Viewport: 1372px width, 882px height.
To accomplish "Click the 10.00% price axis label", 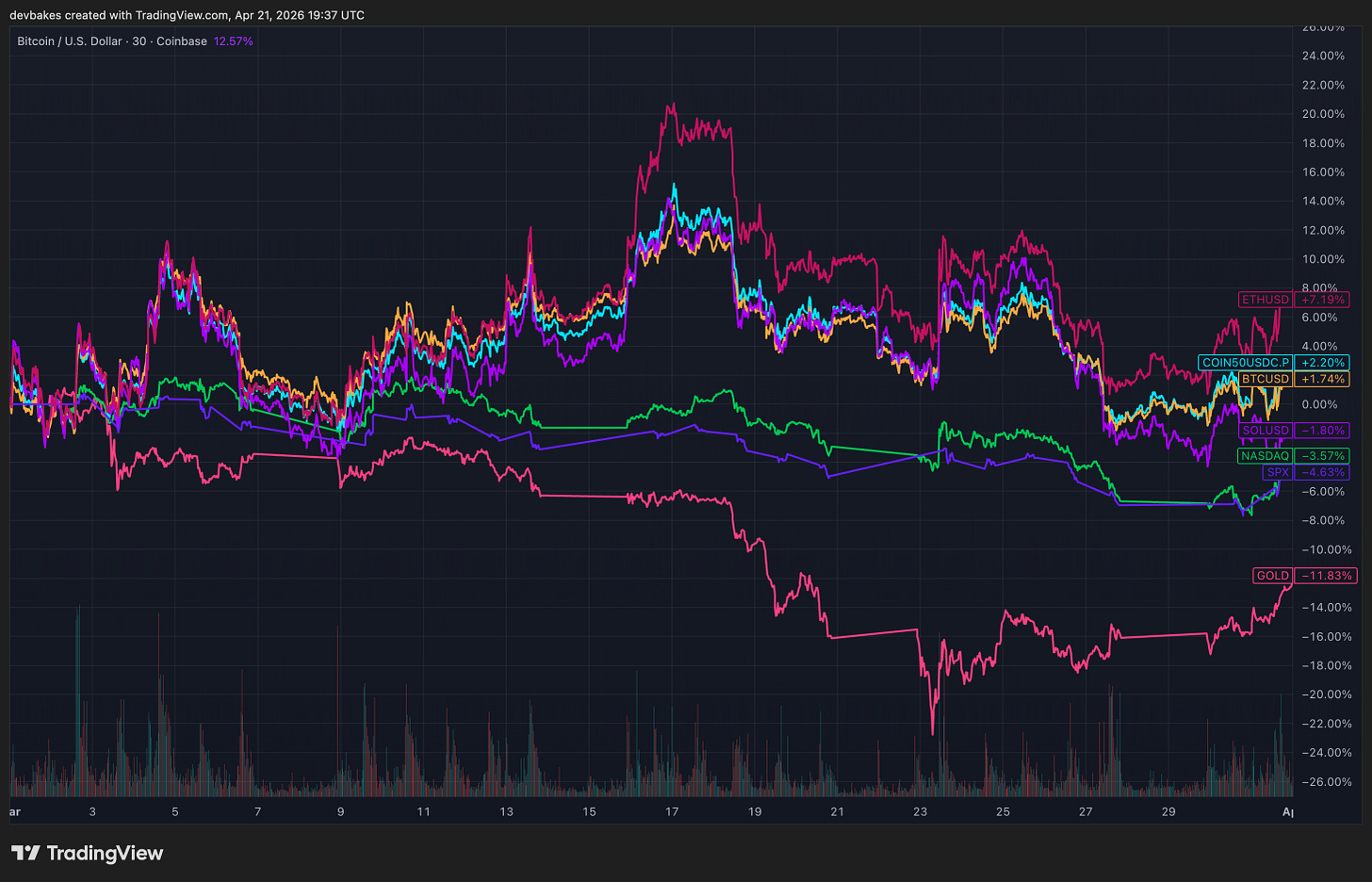I will pyautogui.click(x=1321, y=259).
